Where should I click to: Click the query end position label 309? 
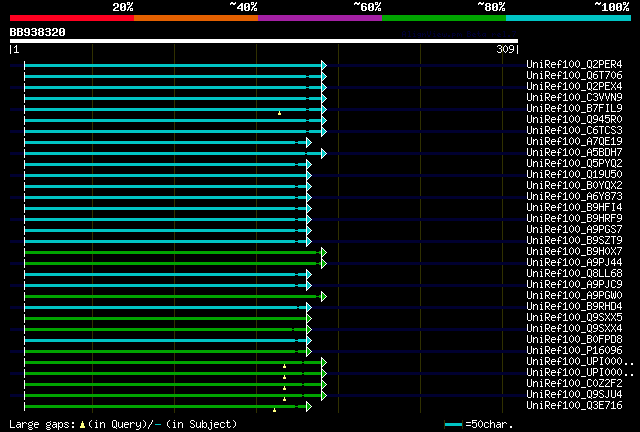click(505, 49)
